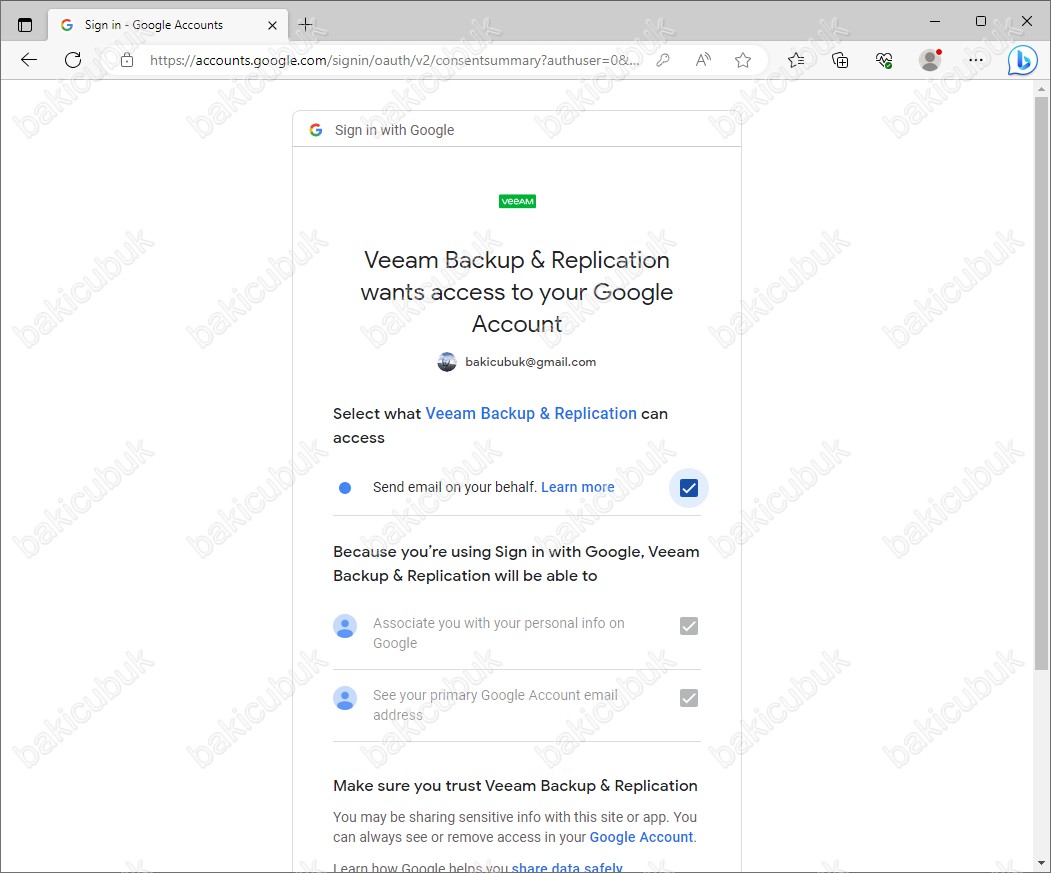The image size is (1051, 873).
Task: Click the address bar URL
Action: coord(394,60)
